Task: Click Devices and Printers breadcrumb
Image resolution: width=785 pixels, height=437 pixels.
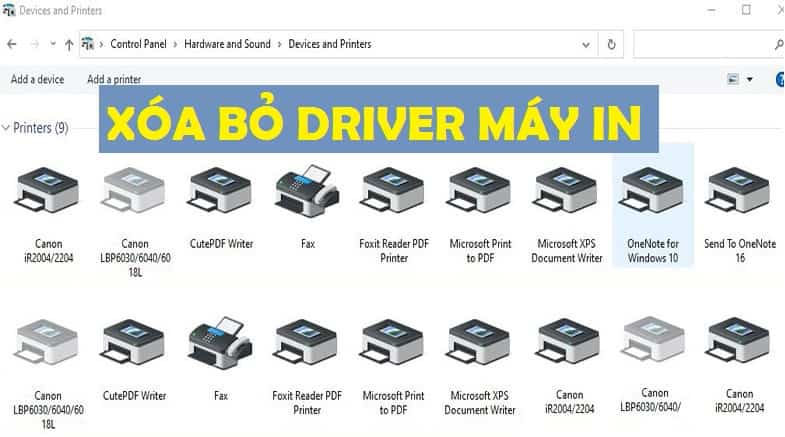Action: point(329,44)
